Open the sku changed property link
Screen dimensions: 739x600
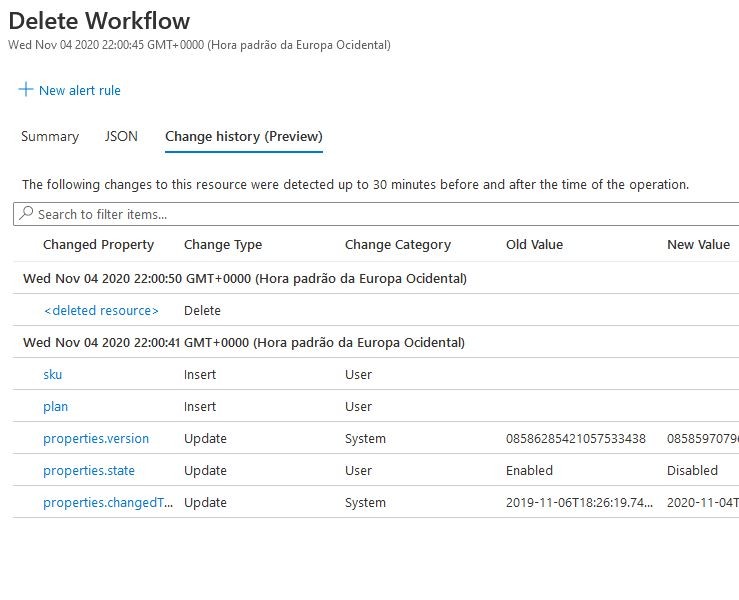pyautogui.click(x=52, y=374)
